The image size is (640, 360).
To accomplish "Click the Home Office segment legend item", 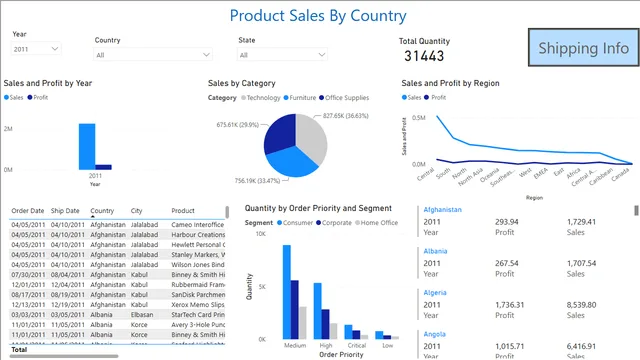I will [x=376, y=223].
